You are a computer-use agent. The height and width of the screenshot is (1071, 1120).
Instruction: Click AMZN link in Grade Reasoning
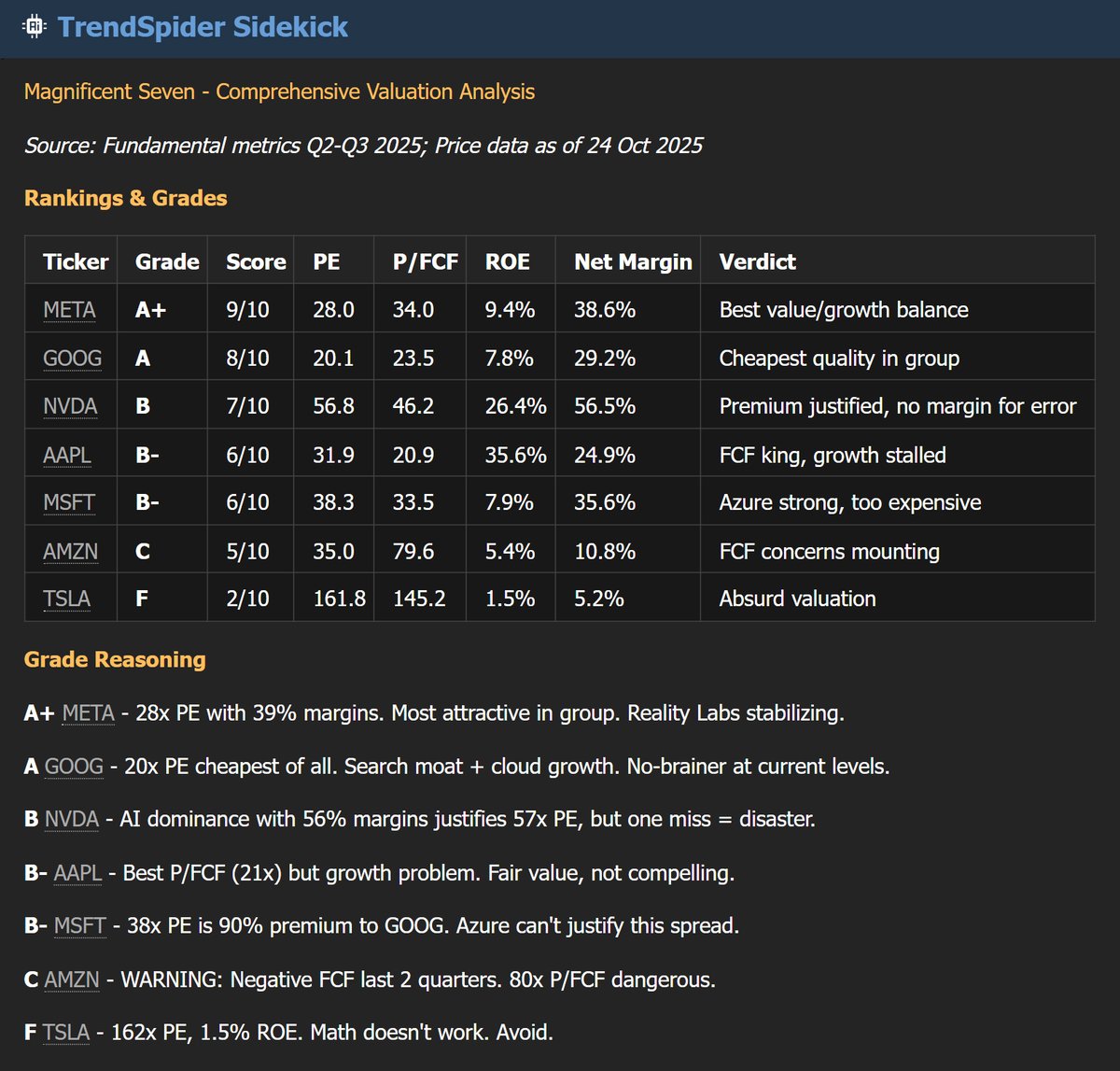point(72,979)
